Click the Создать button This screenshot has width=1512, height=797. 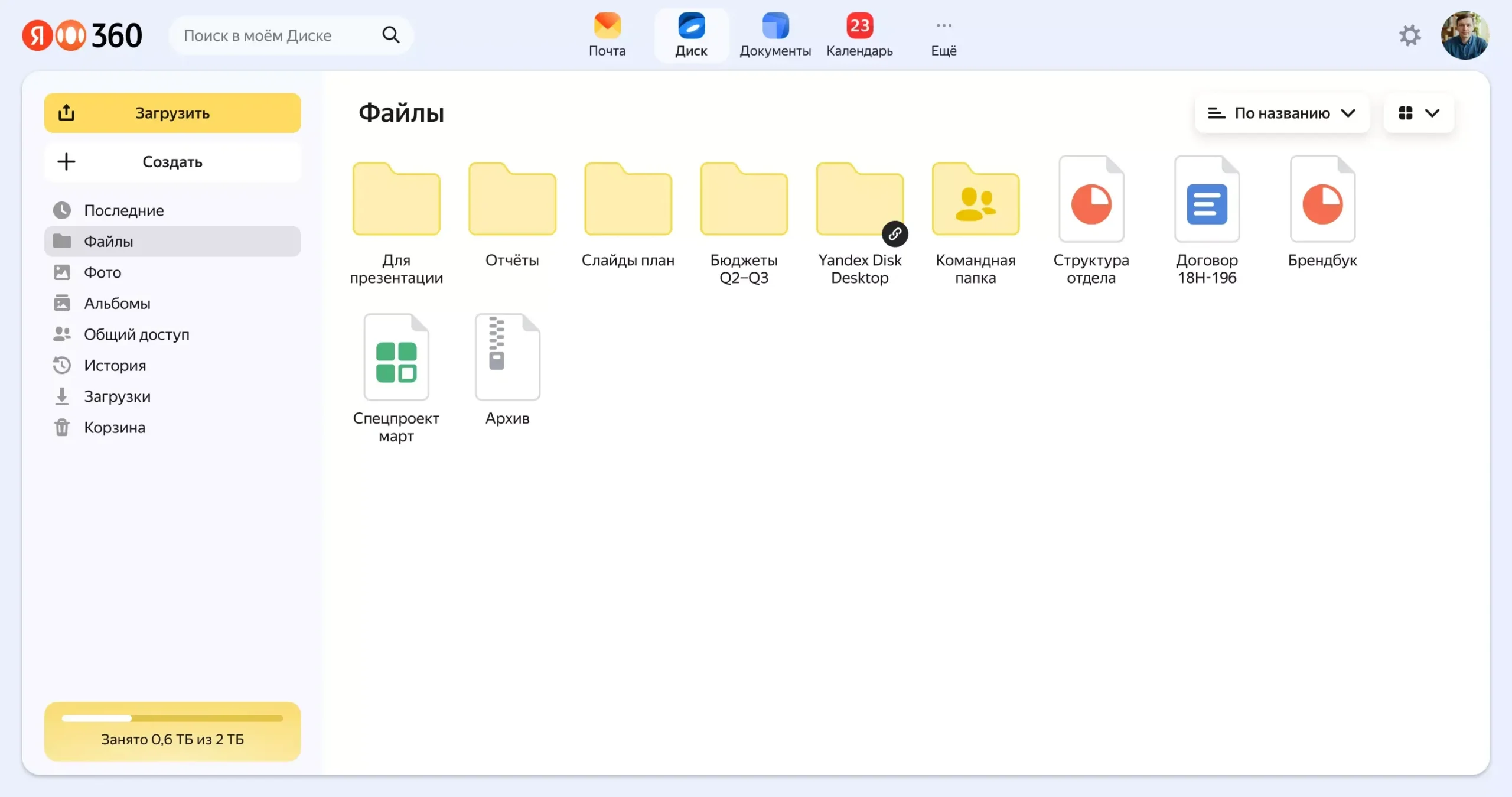click(172, 161)
